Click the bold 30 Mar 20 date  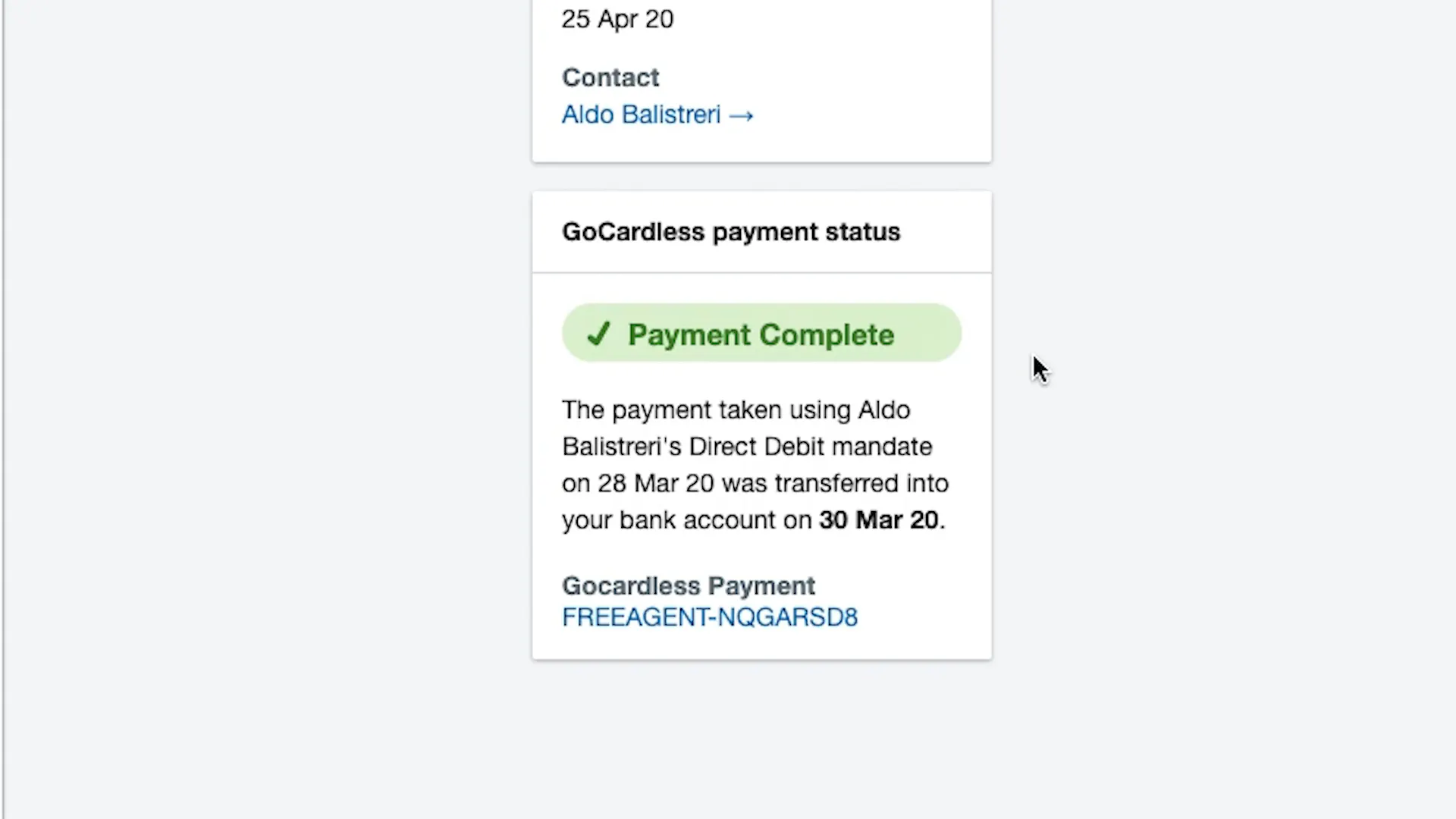[x=878, y=520]
